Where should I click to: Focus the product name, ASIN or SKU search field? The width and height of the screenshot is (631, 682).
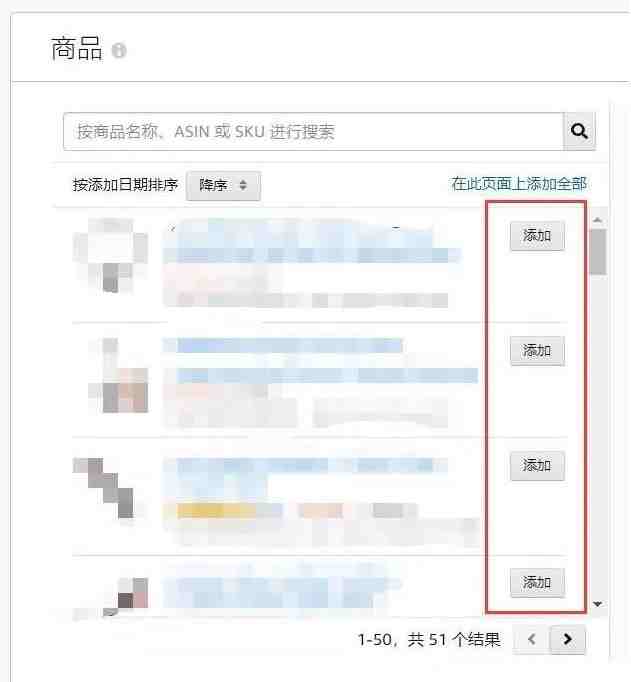[x=313, y=131]
